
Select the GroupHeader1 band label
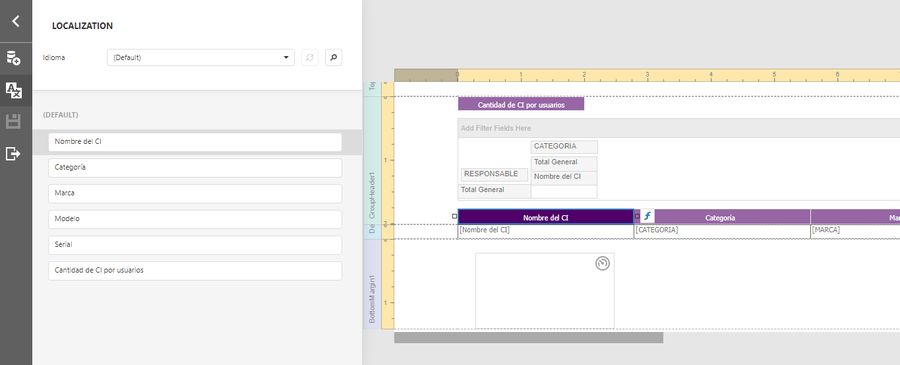click(372, 195)
